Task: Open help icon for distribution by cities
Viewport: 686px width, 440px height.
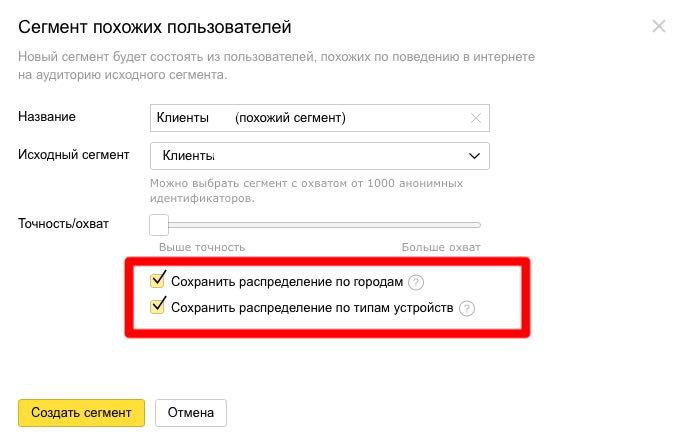Action: coord(416,283)
